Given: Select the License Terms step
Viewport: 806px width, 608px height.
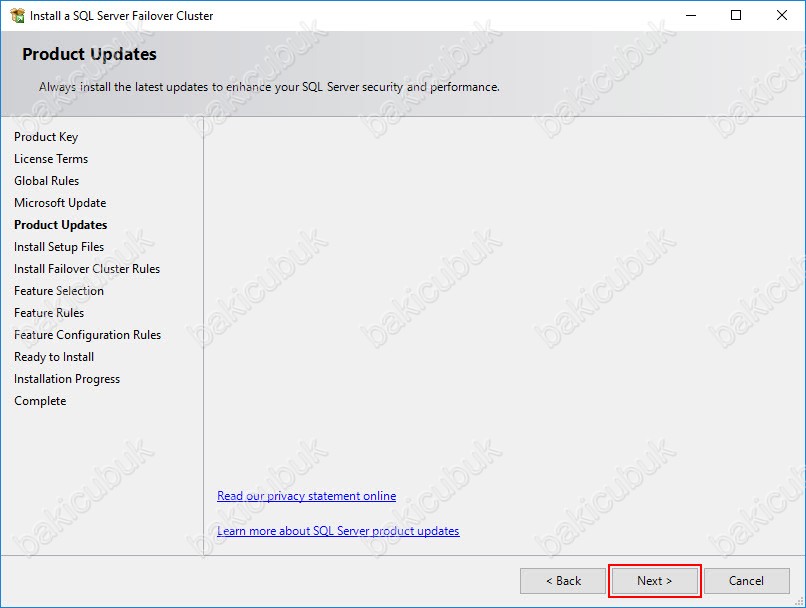Looking at the screenshot, I should (x=51, y=159).
